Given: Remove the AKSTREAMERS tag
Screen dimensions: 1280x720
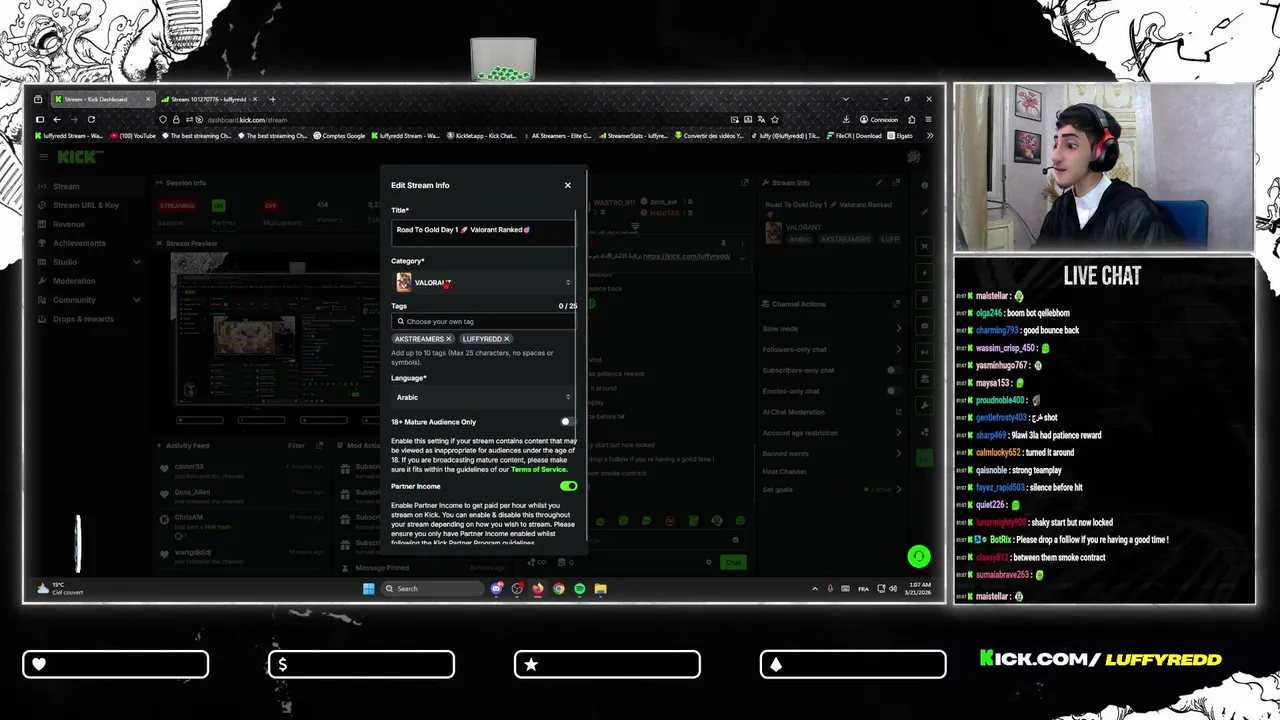Looking at the screenshot, I should pos(448,339).
